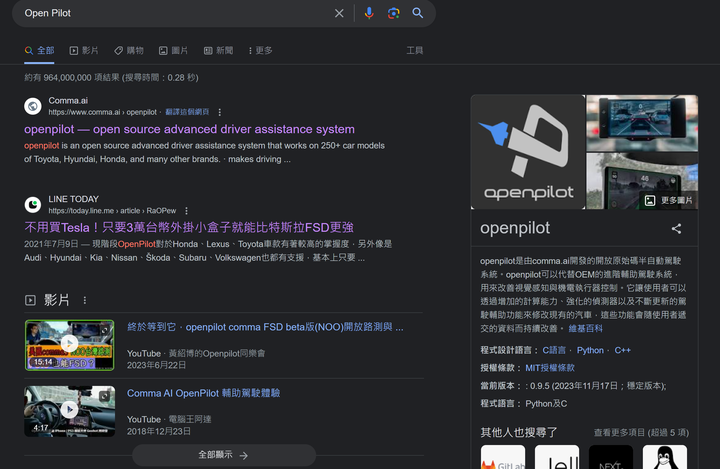Open more options for the Comma.ai result
Image resolution: width=720 pixels, height=469 pixels.
pyautogui.click(x=219, y=112)
